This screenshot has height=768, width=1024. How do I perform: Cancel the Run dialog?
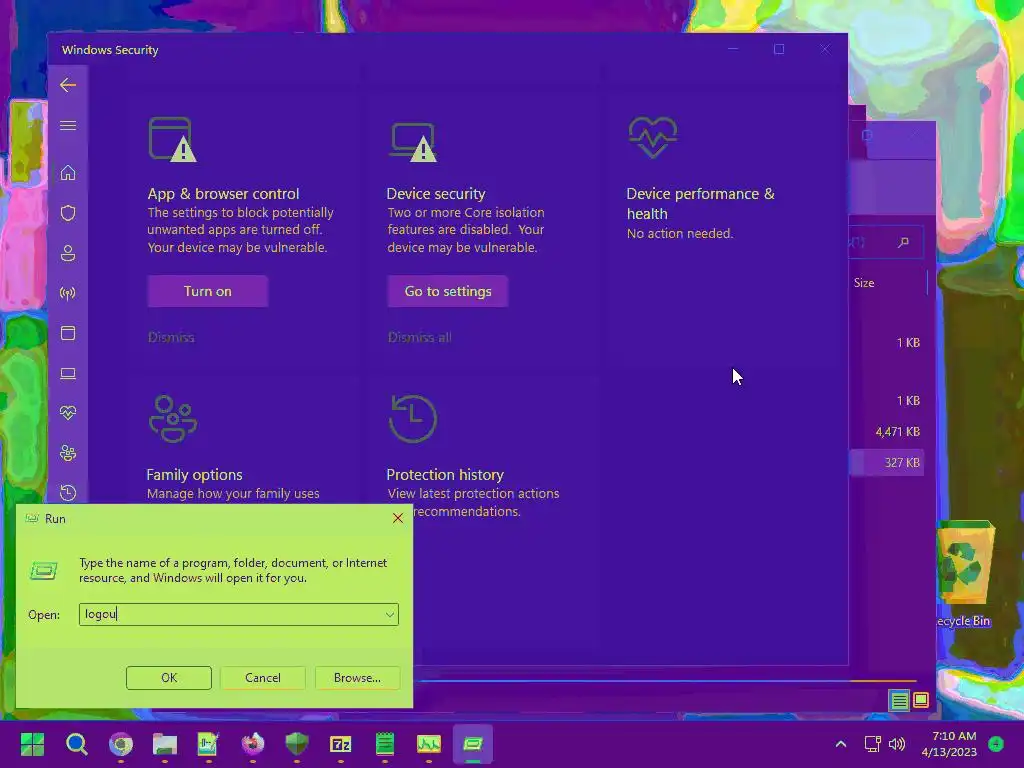[x=263, y=678]
